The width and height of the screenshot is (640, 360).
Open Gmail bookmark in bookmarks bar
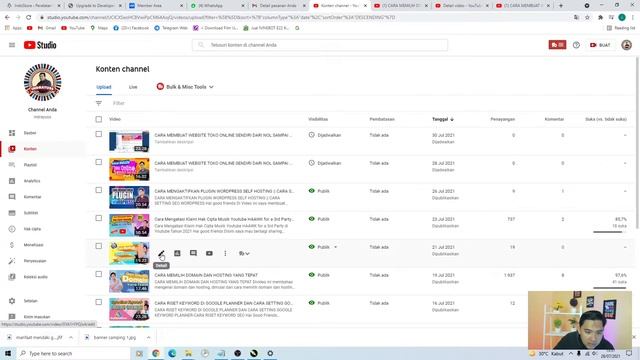pos(47,28)
